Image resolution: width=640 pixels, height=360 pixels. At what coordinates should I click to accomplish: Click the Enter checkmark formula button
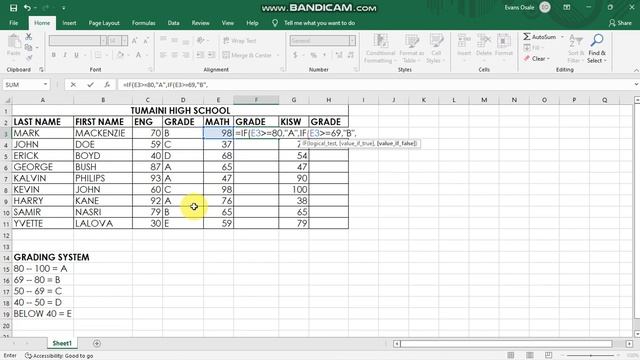[90, 84]
